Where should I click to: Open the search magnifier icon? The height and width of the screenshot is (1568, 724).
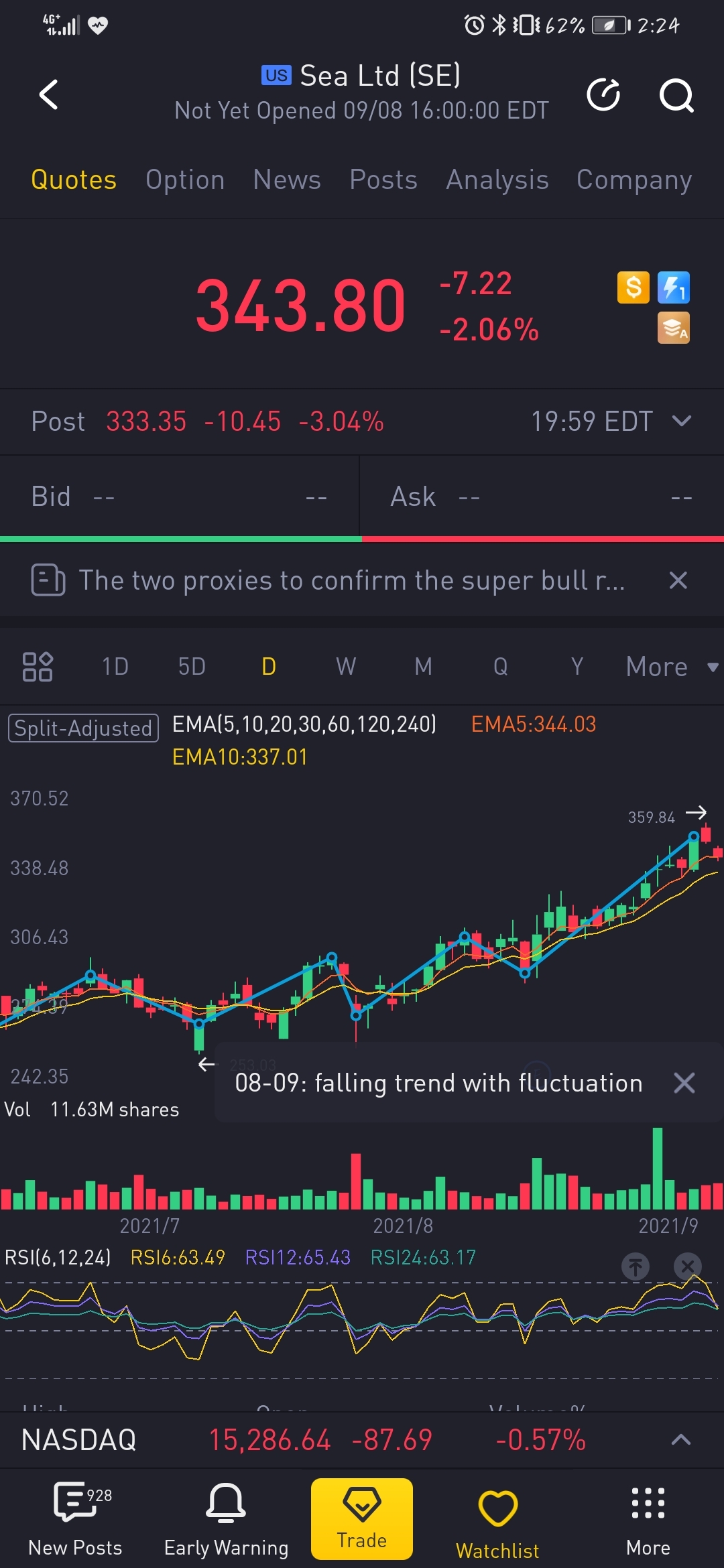[x=676, y=95]
